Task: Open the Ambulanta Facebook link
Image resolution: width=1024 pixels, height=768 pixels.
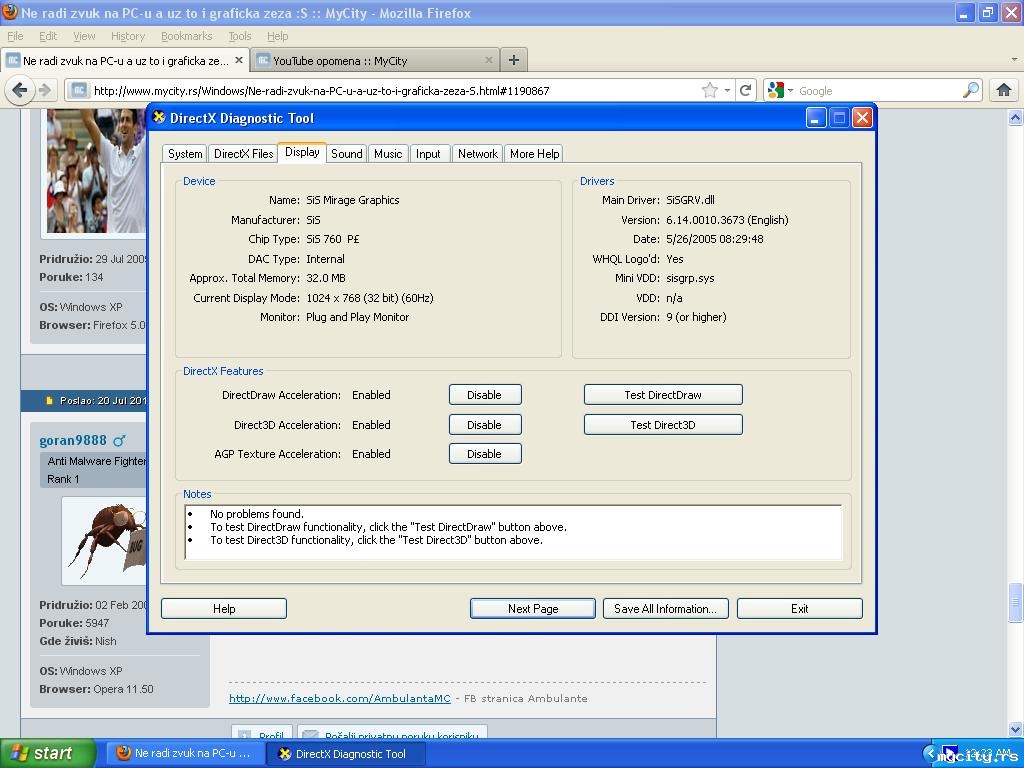Action: 340,698
